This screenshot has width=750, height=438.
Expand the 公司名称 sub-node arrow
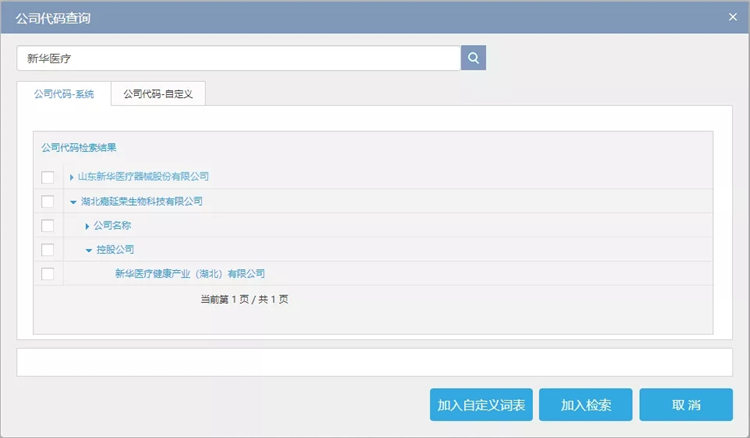tap(87, 225)
